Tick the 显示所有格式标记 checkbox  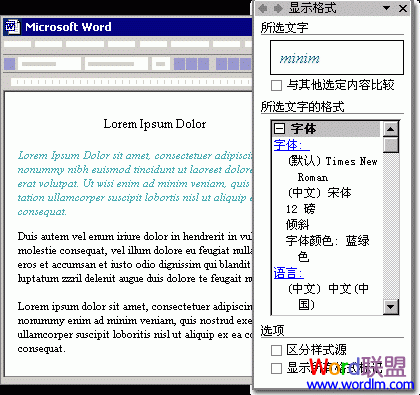tap(276, 369)
